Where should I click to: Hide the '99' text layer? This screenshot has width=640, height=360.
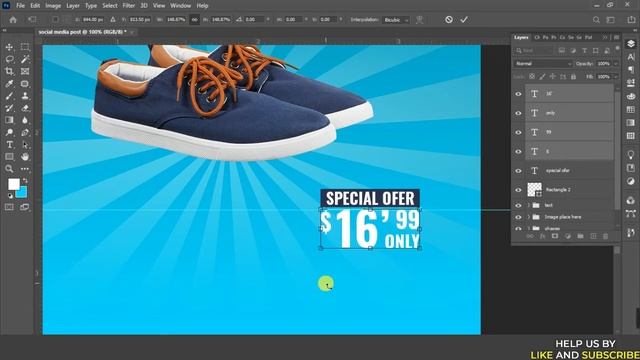pyautogui.click(x=518, y=132)
